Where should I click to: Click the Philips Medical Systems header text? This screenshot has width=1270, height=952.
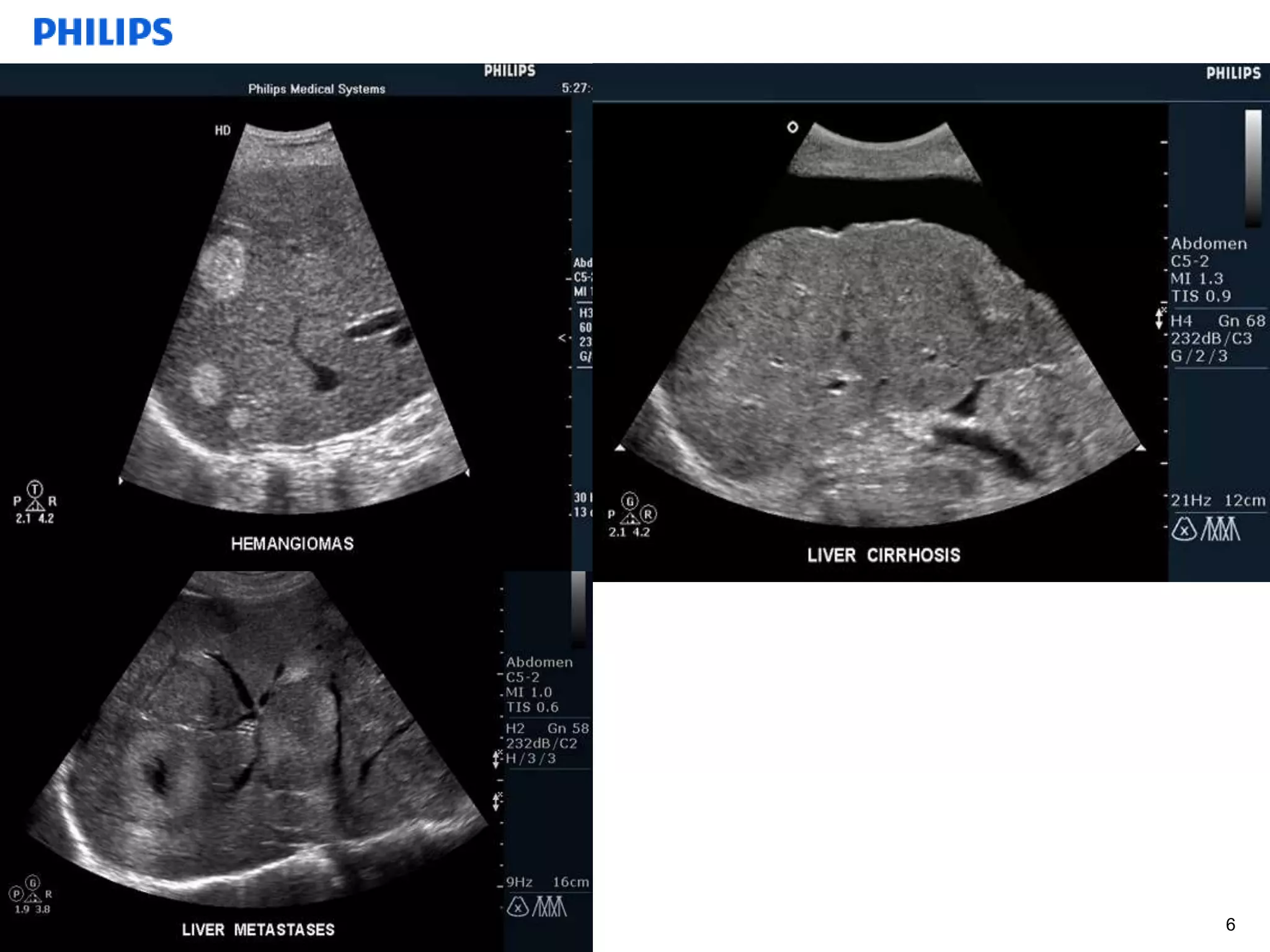(x=316, y=89)
